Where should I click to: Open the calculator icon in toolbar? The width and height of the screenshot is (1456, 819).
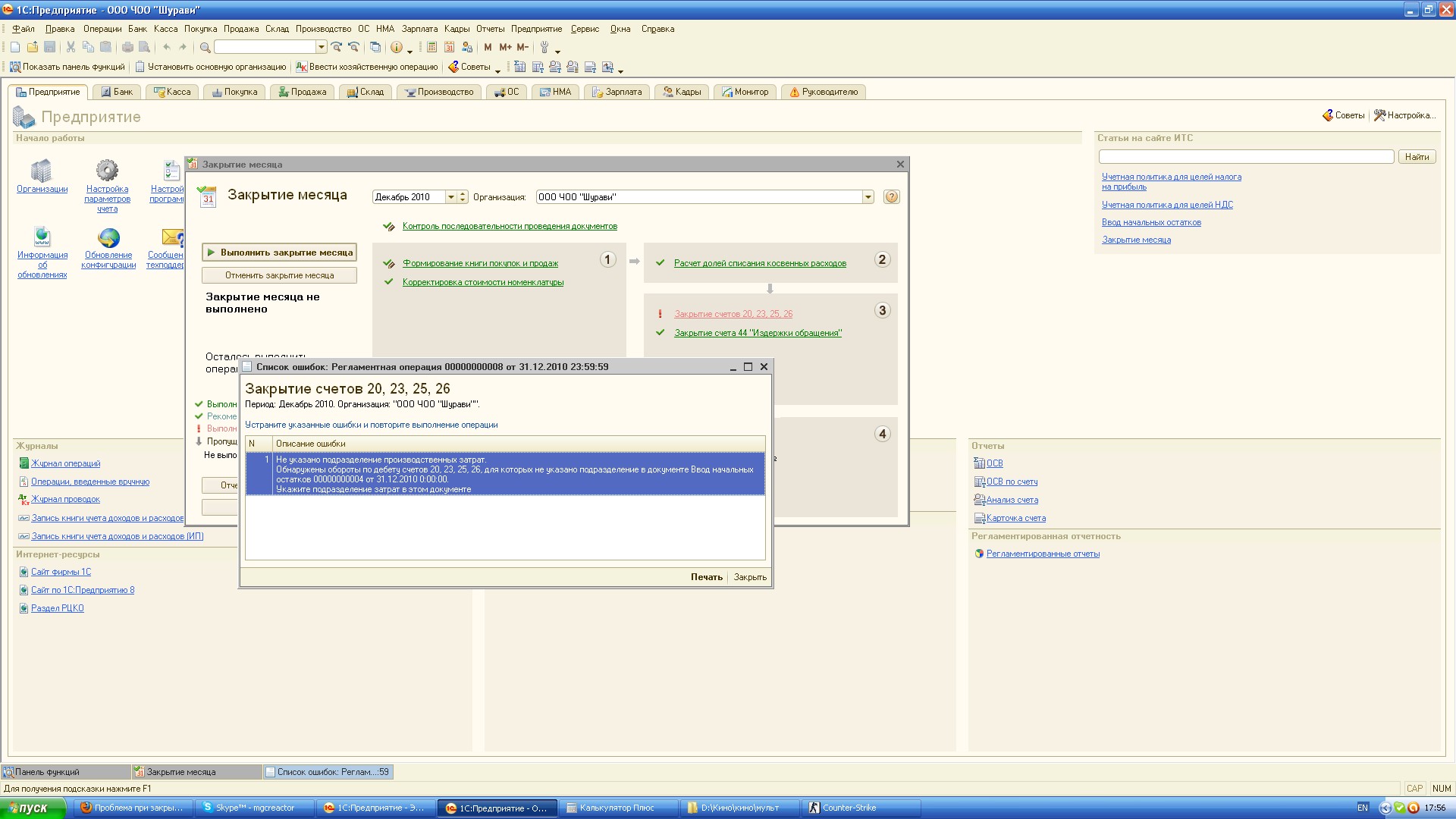pyautogui.click(x=431, y=47)
